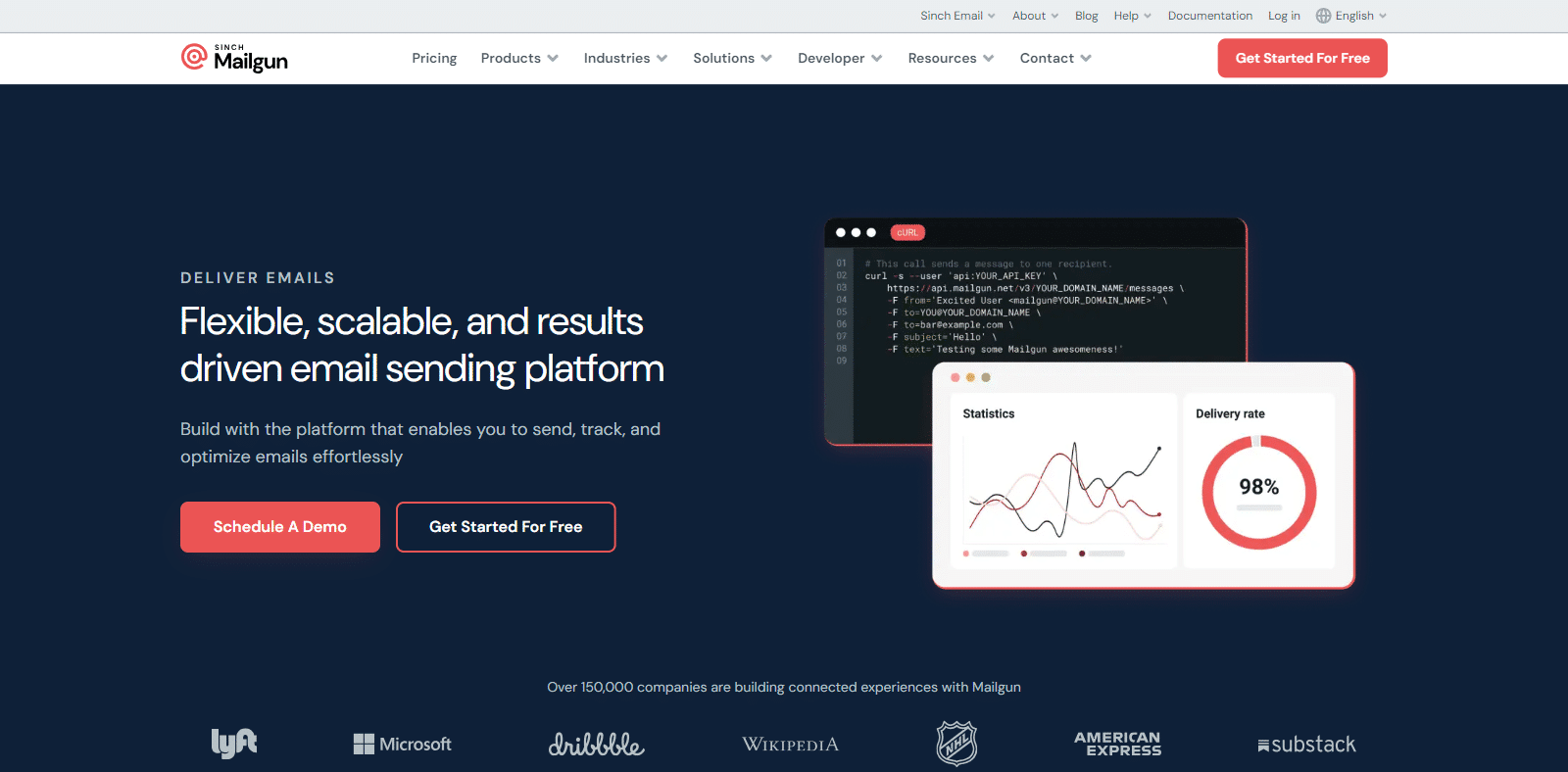Viewport: 1568px width, 772px height.
Task: Click the Sinch Mailgun logo
Action: point(234,58)
